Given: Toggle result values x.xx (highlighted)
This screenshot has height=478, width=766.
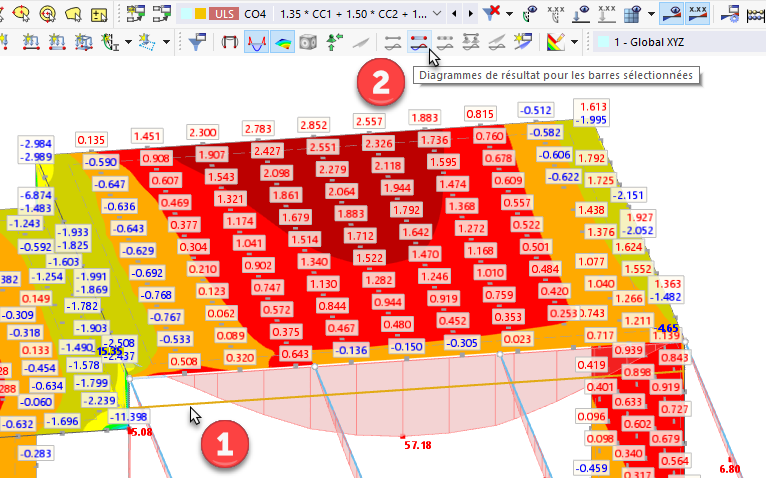Looking at the screenshot, I should [x=698, y=14].
